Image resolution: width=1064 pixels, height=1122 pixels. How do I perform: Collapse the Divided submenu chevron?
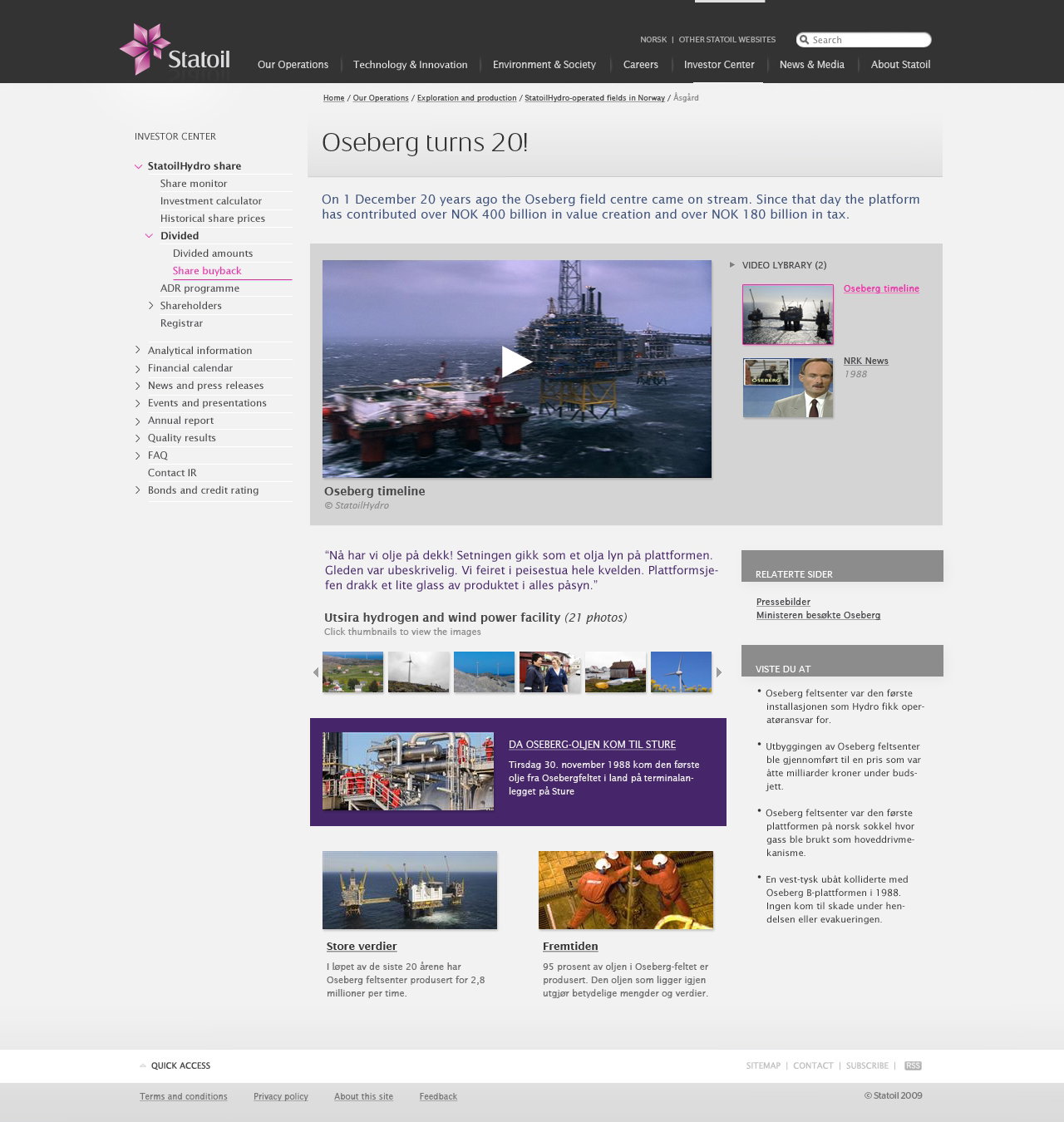click(x=150, y=236)
